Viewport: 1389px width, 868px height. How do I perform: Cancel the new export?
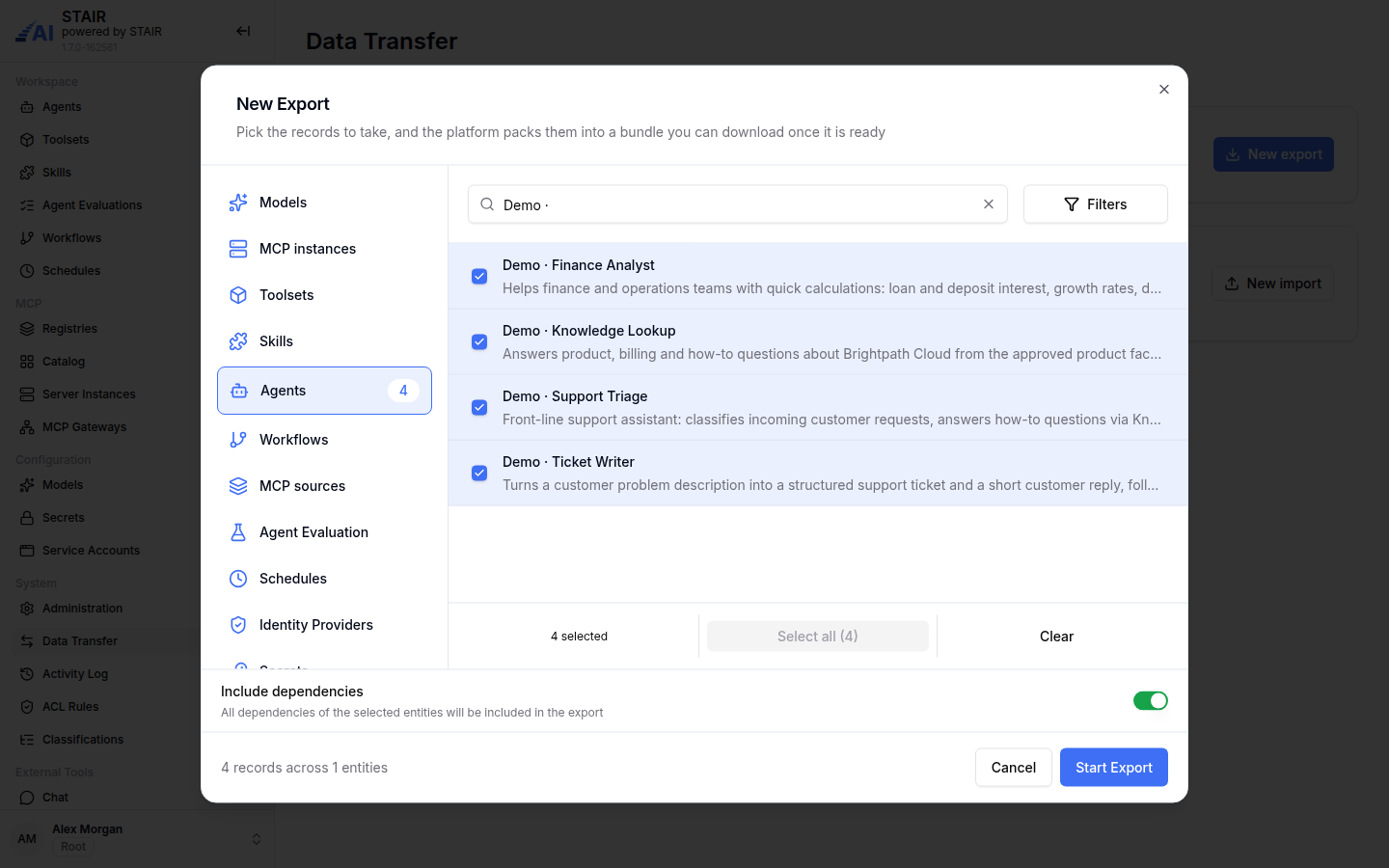pyautogui.click(x=1014, y=768)
